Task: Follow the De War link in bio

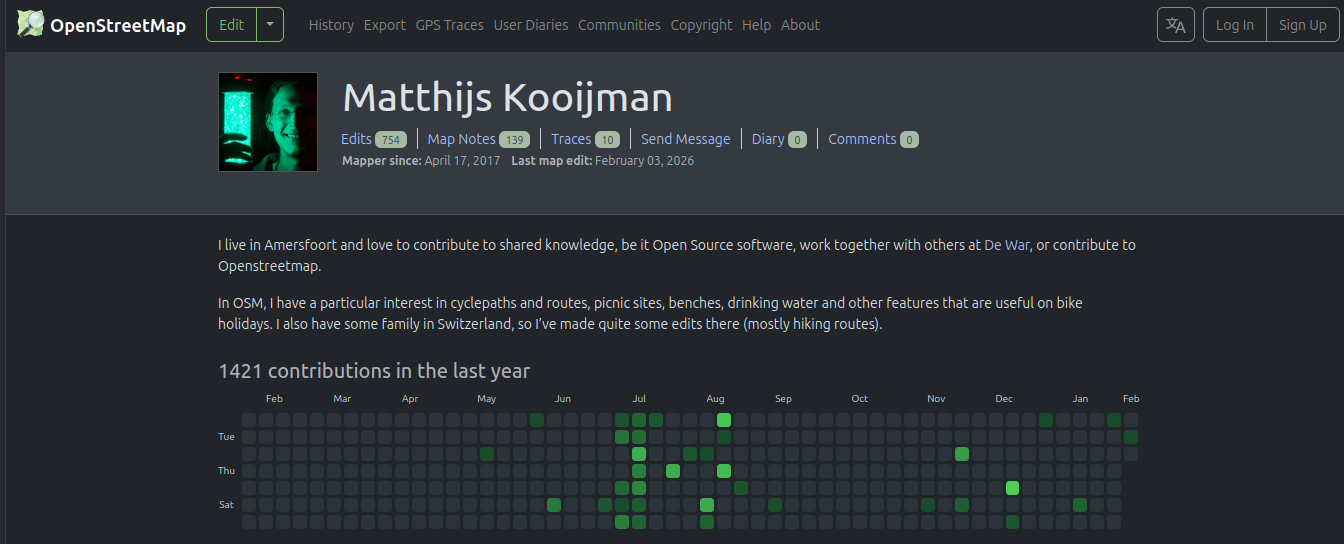Action: pos(1006,245)
